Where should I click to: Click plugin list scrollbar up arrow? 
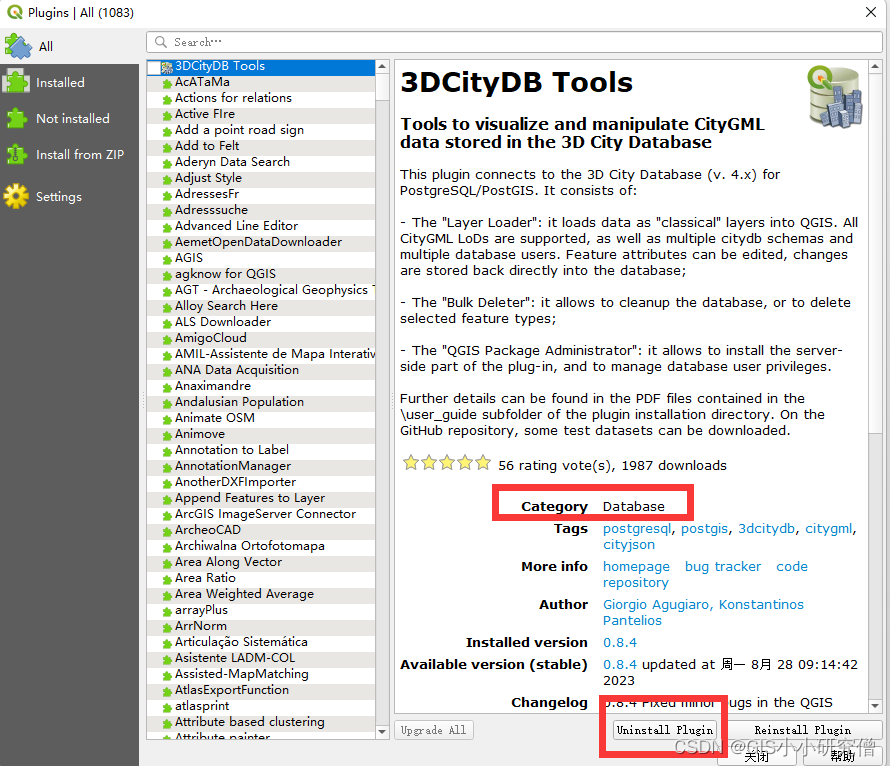click(382, 66)
